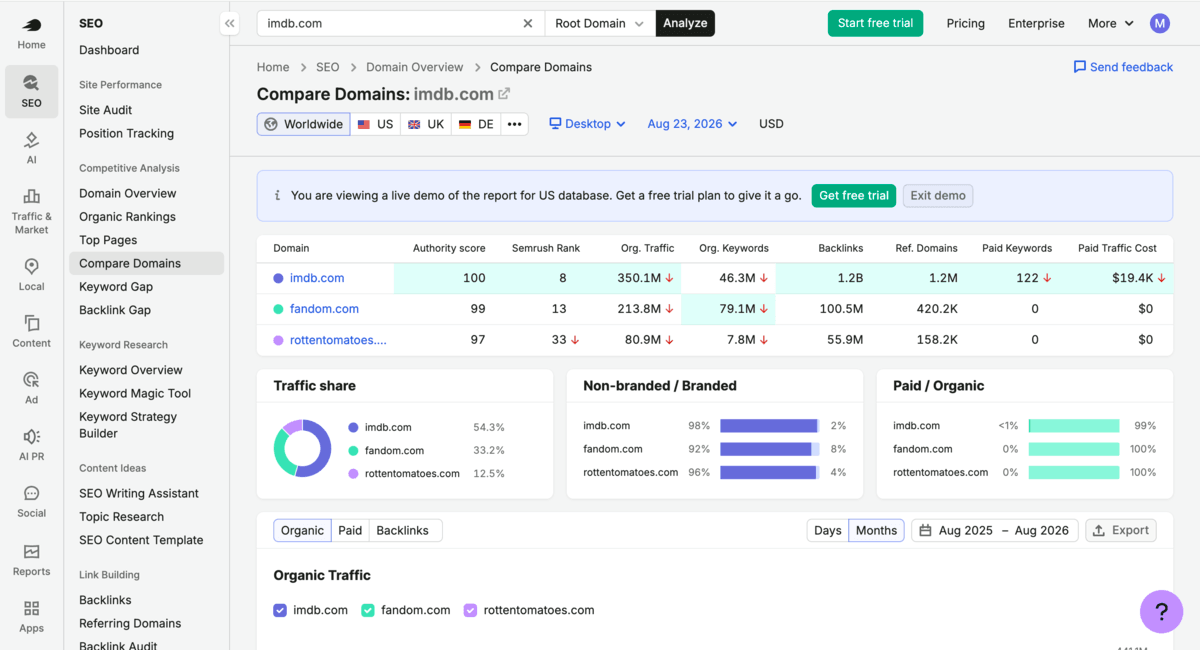1200x650 pixels.
Task: Click rottentomatoes domain link in table
Action: [x=338, y=340]
